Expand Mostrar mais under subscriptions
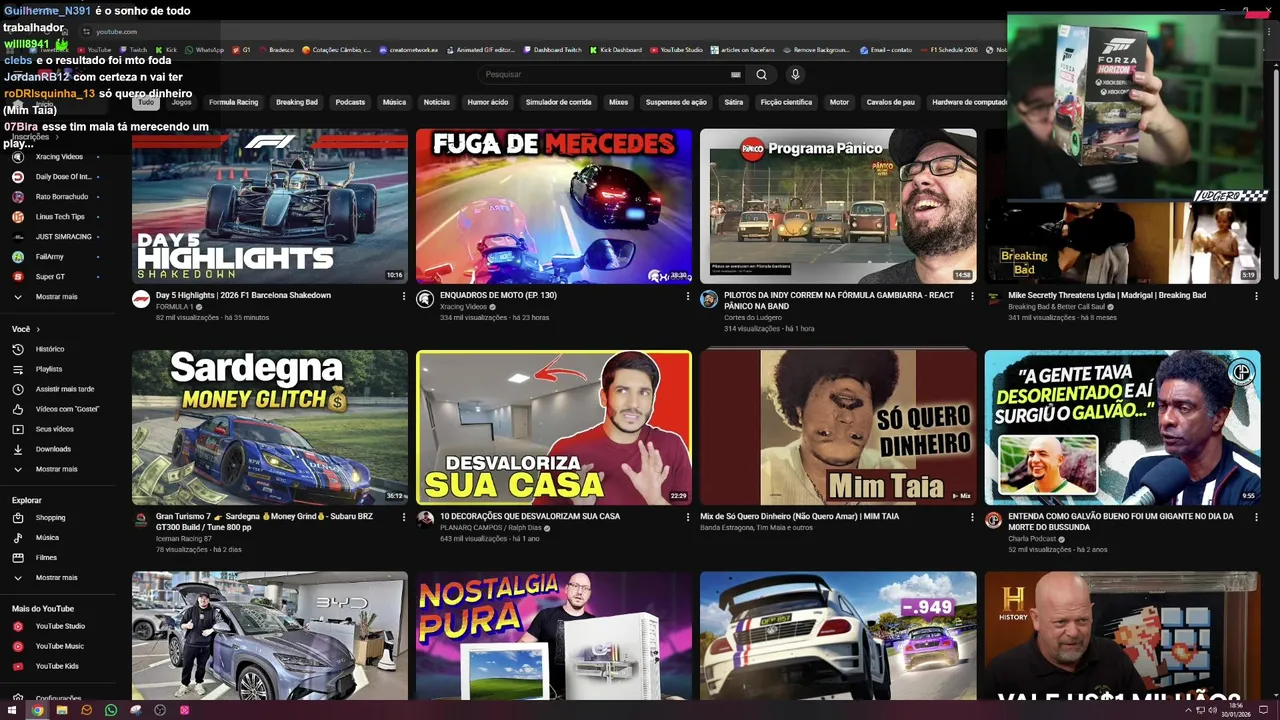1280x720 pixels. (x=56, y=297)
